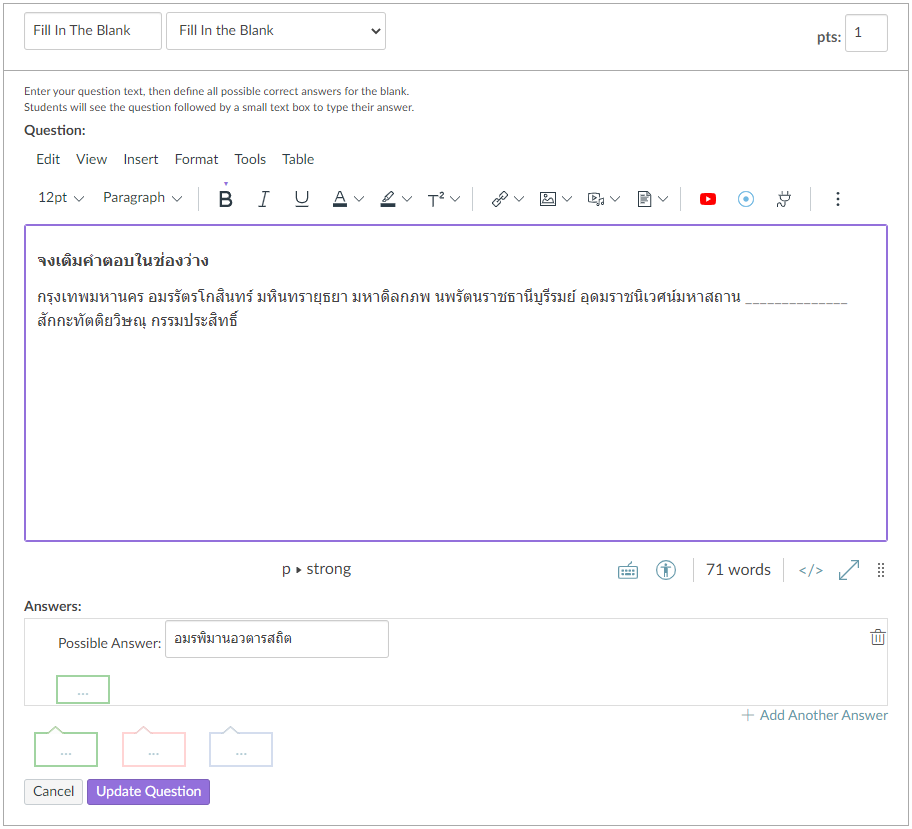Open the YouTube embed tool
912x829 pixels.
[x=708, y=199]
